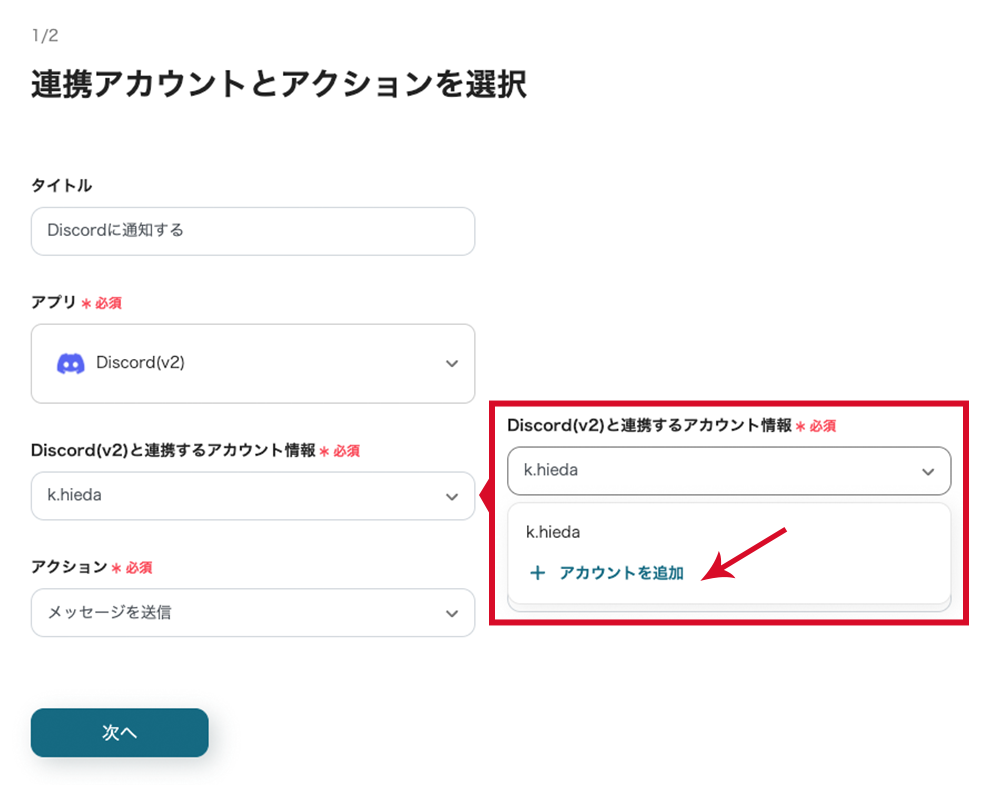Click the Discord logo icon in app field
Viewport: 984px width, 788px height.
click(x=71, y=363)
